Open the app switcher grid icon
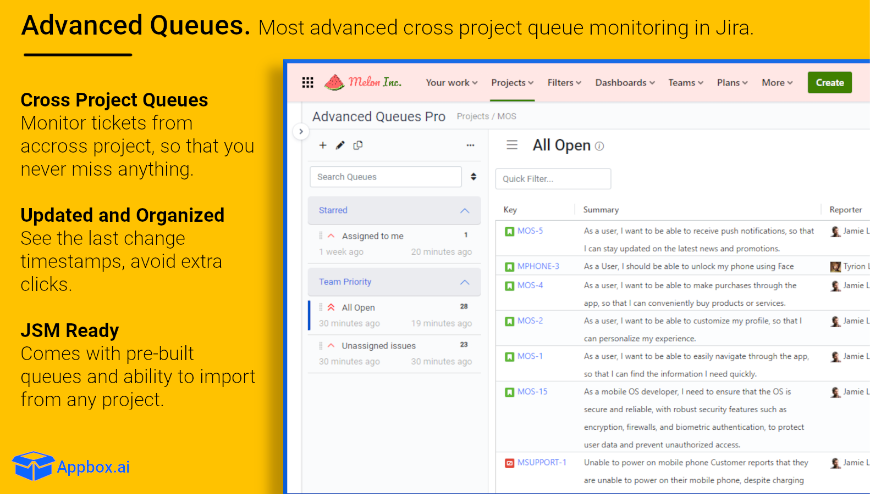The width and height of the screenshot is (870, 494). (307, 83)
